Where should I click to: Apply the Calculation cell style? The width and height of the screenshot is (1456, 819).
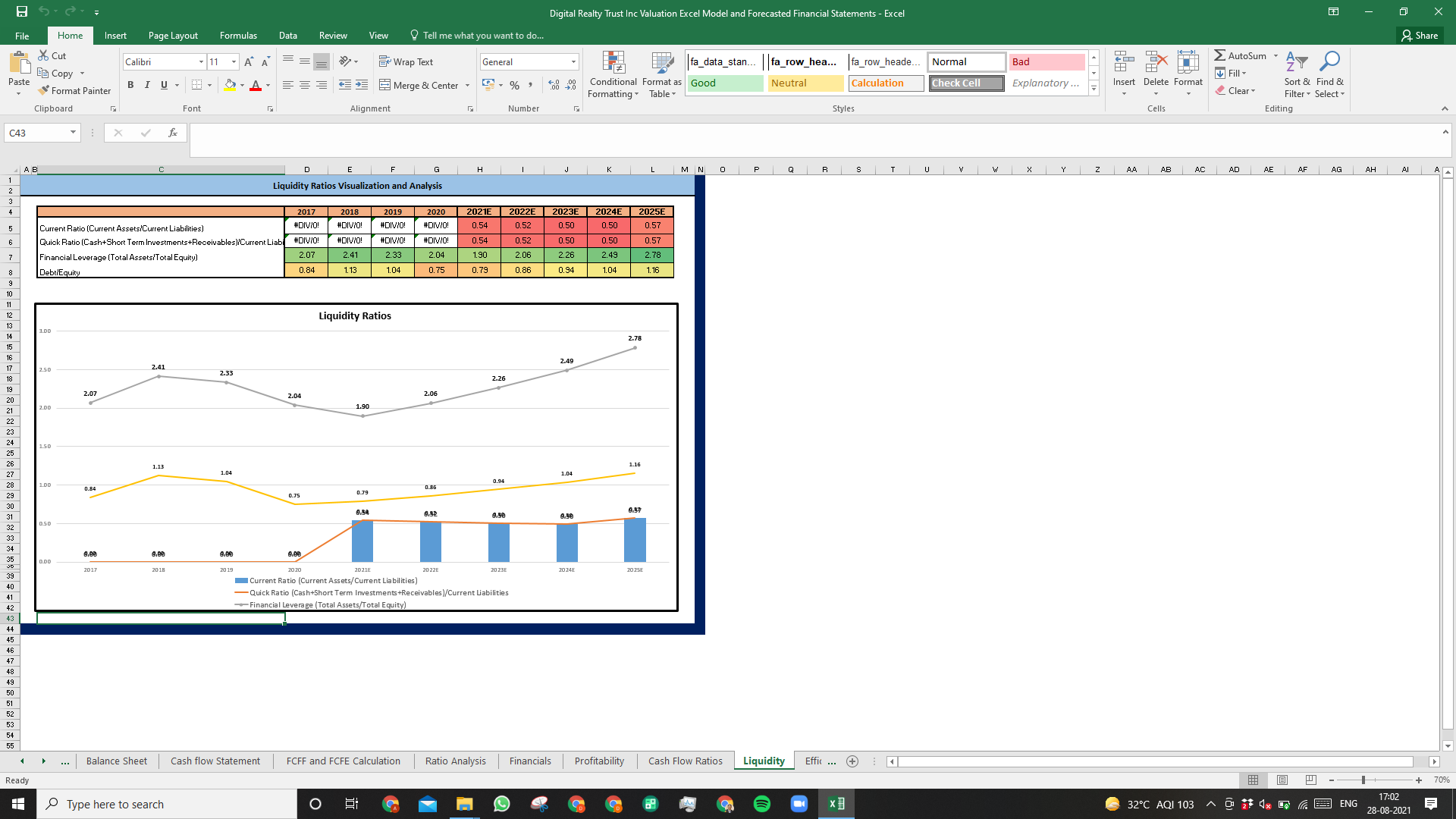pyautogui.click(x=886, y=83)
